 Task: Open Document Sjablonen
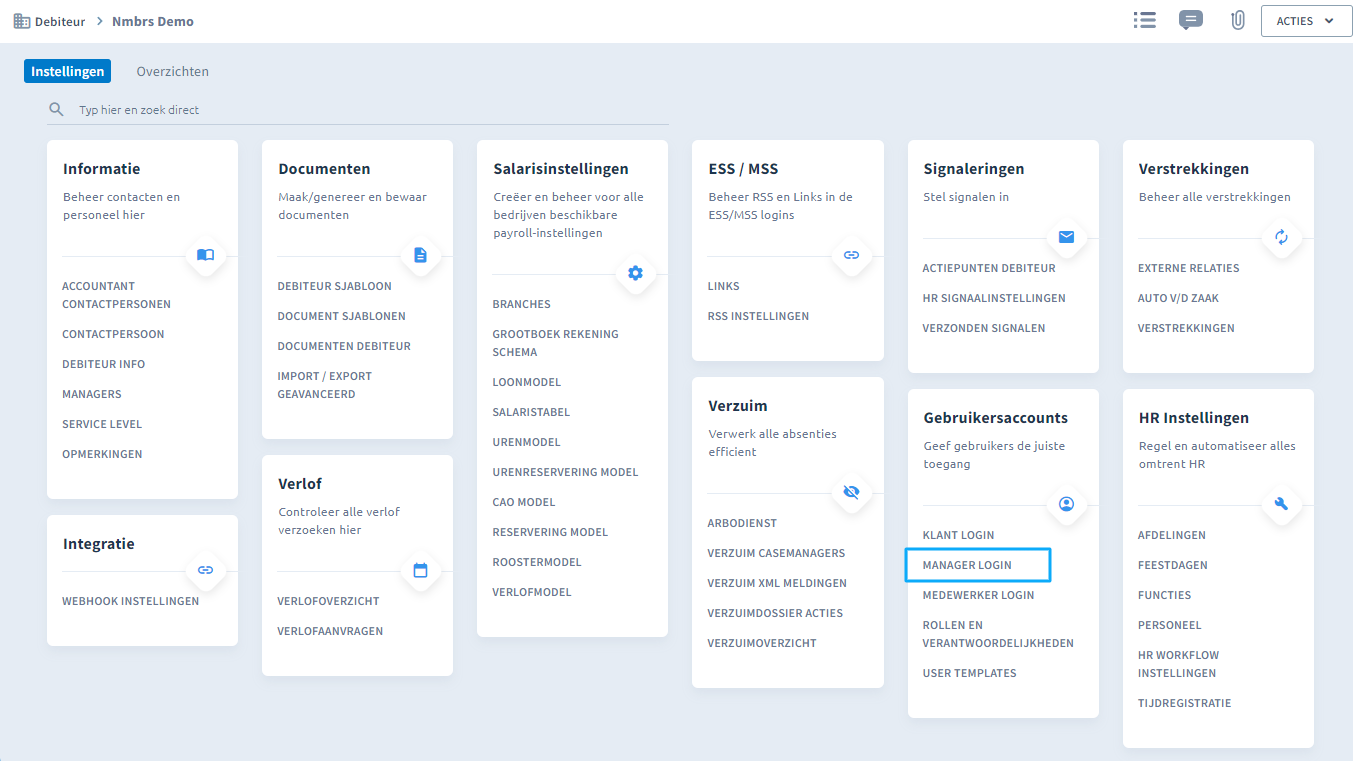pyautogui.click(x=341, y=316)
